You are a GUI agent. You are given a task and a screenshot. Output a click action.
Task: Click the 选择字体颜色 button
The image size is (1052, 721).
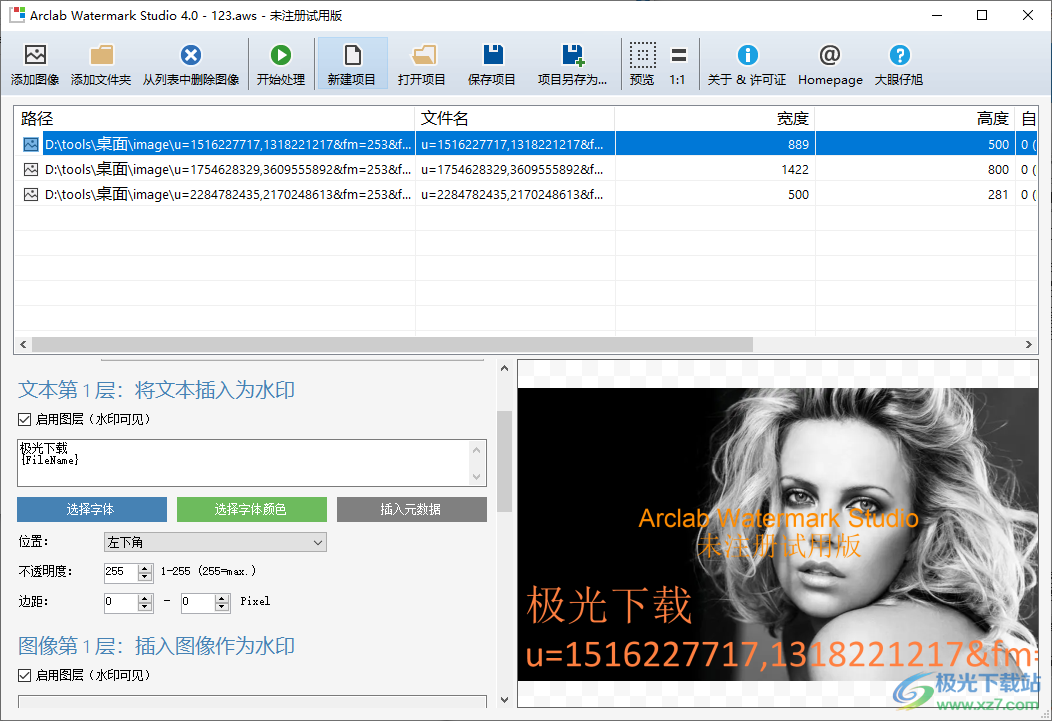(252, 509)
